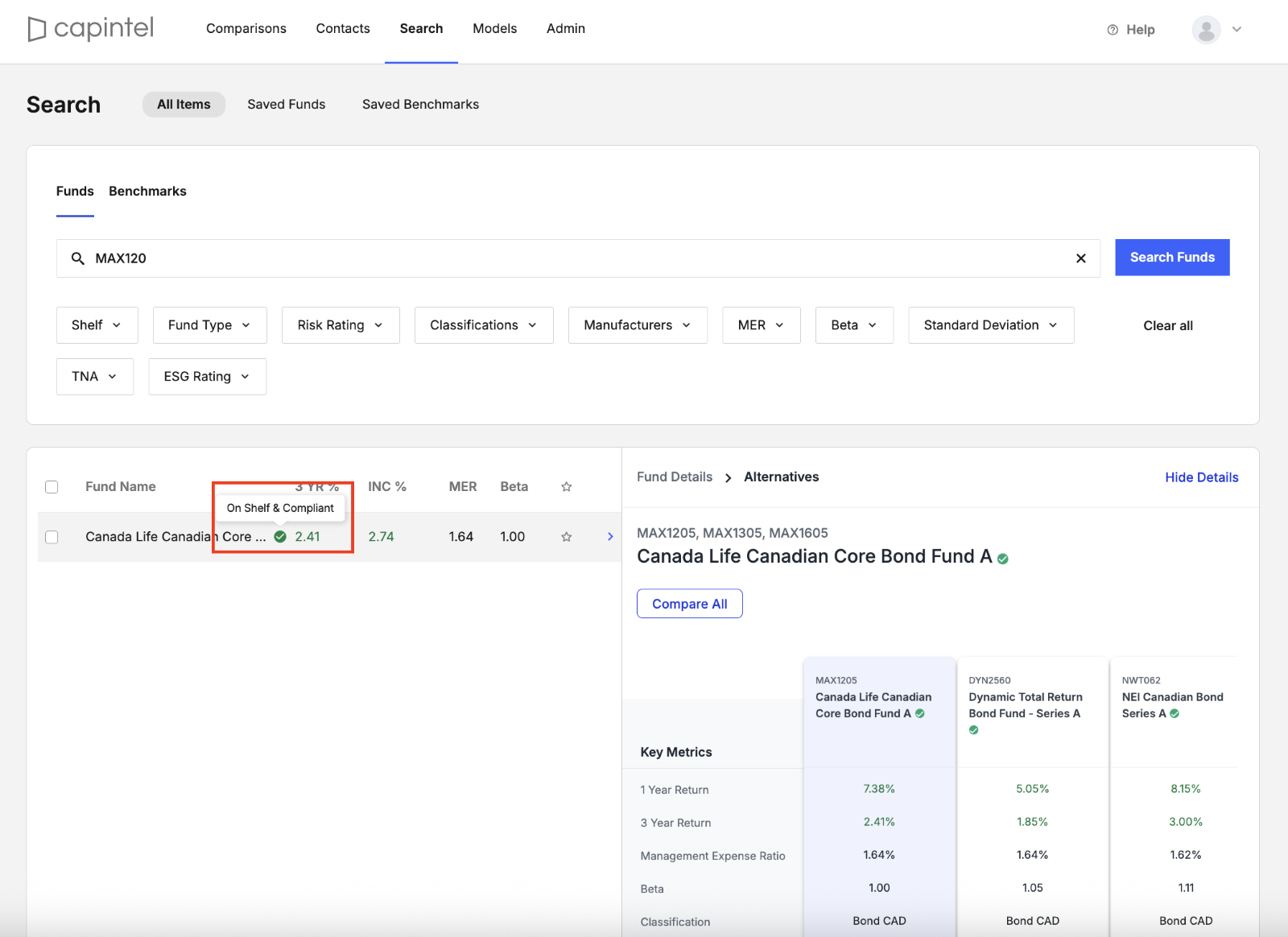Open the MER filter dropdown
This screenshot has height=937, width=1288.
[x=762, y=325]
